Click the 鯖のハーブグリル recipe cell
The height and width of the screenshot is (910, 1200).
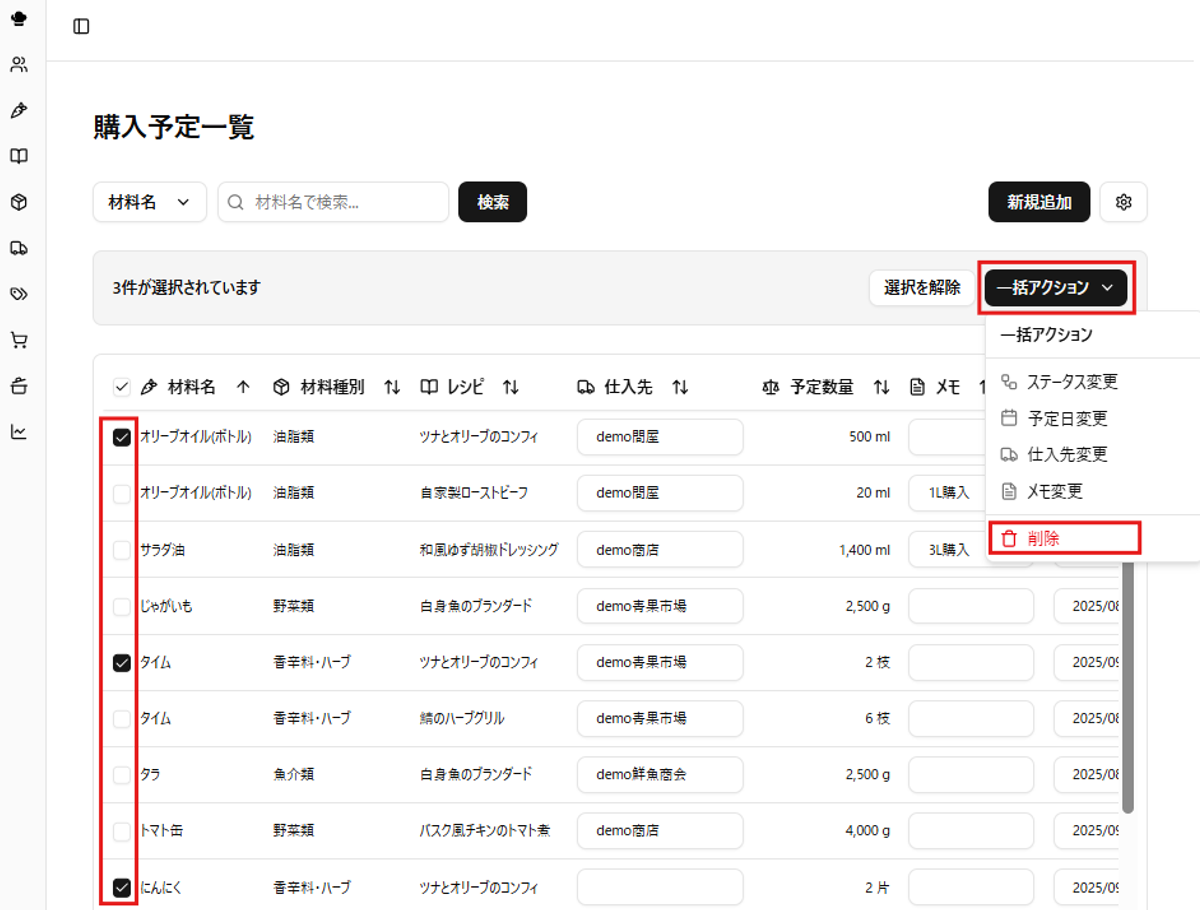coord(462,718)
